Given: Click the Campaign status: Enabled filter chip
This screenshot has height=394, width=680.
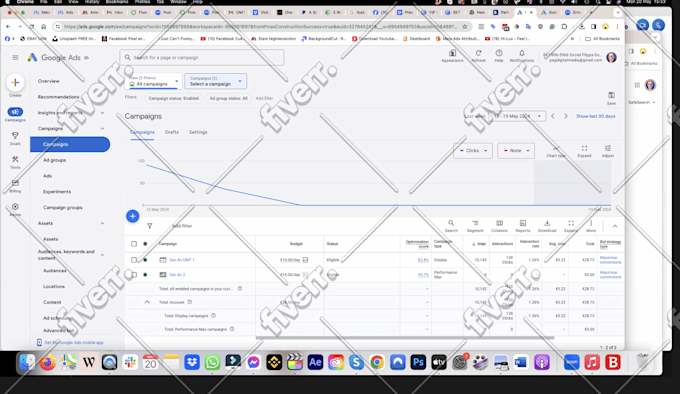Looking at the screenshot, I should (173, 98).
